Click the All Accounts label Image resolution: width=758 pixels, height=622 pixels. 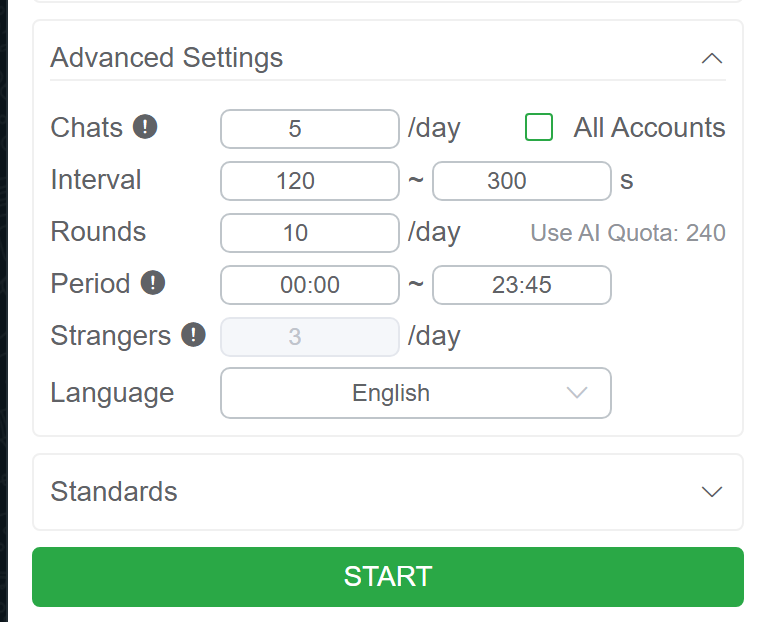(649, 128)
